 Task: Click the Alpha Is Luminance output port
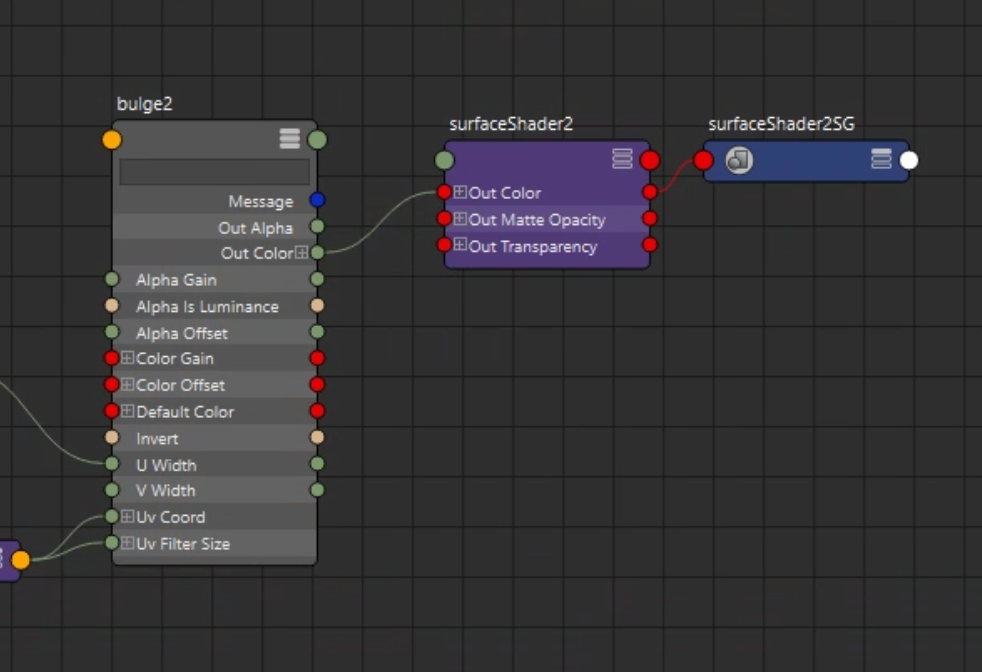pos(318,305)
